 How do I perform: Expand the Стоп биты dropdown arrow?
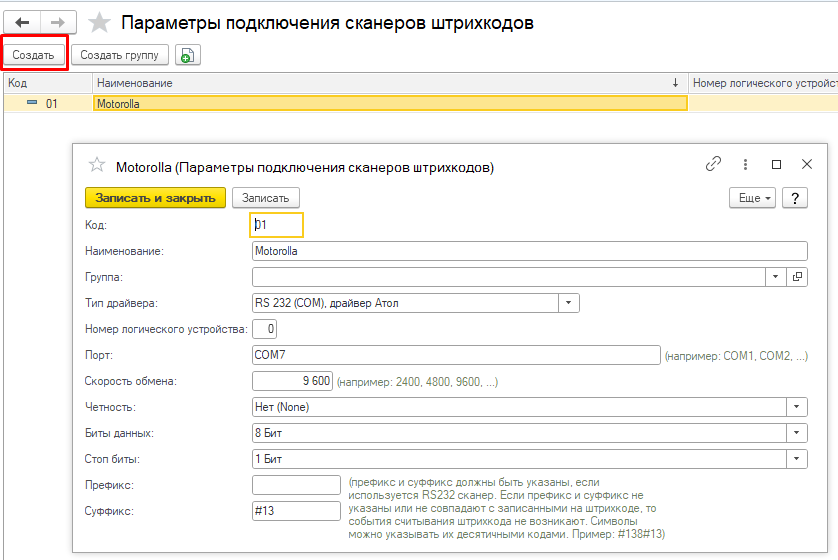tap(797, 459)
